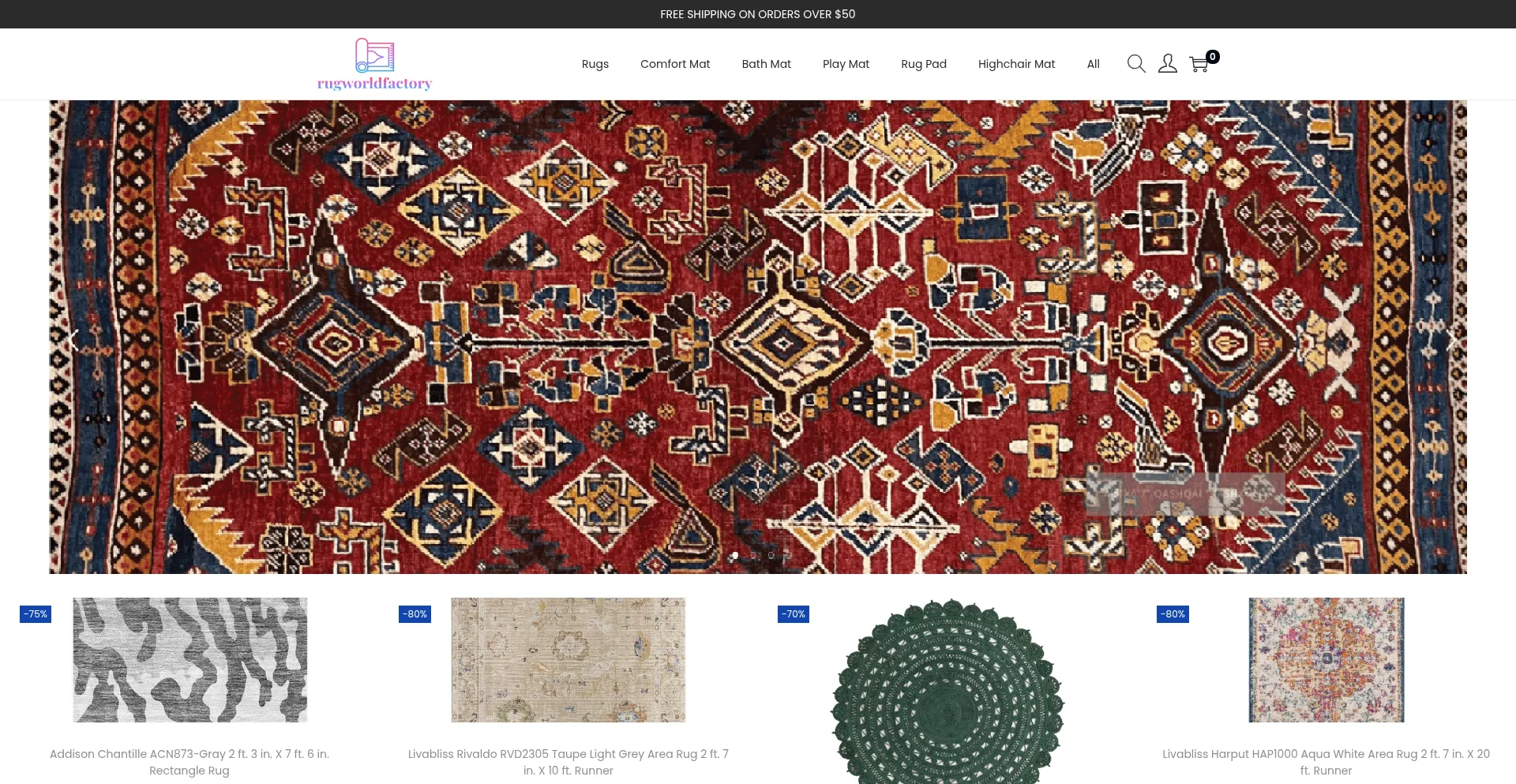Click the -70% discount badge
Screen dimensions: 1516x784
click(x=794, y=614)
